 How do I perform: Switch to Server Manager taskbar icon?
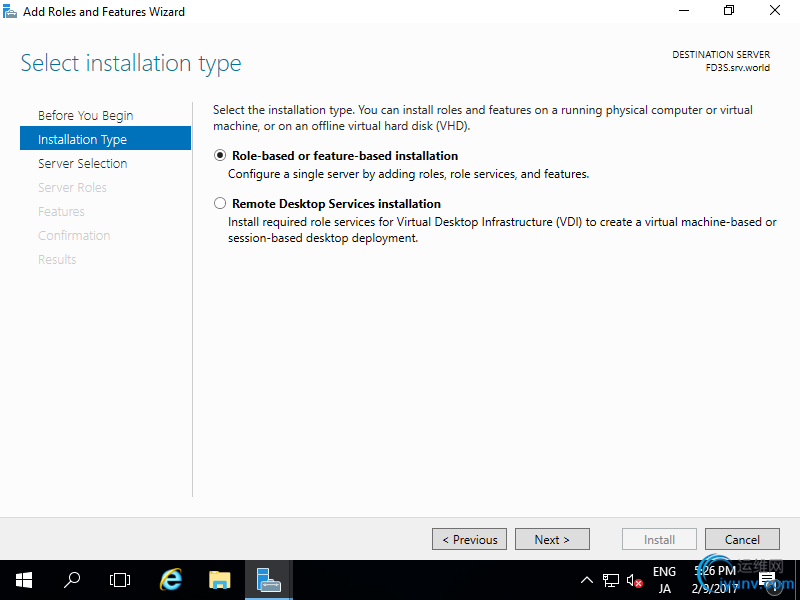269,580
